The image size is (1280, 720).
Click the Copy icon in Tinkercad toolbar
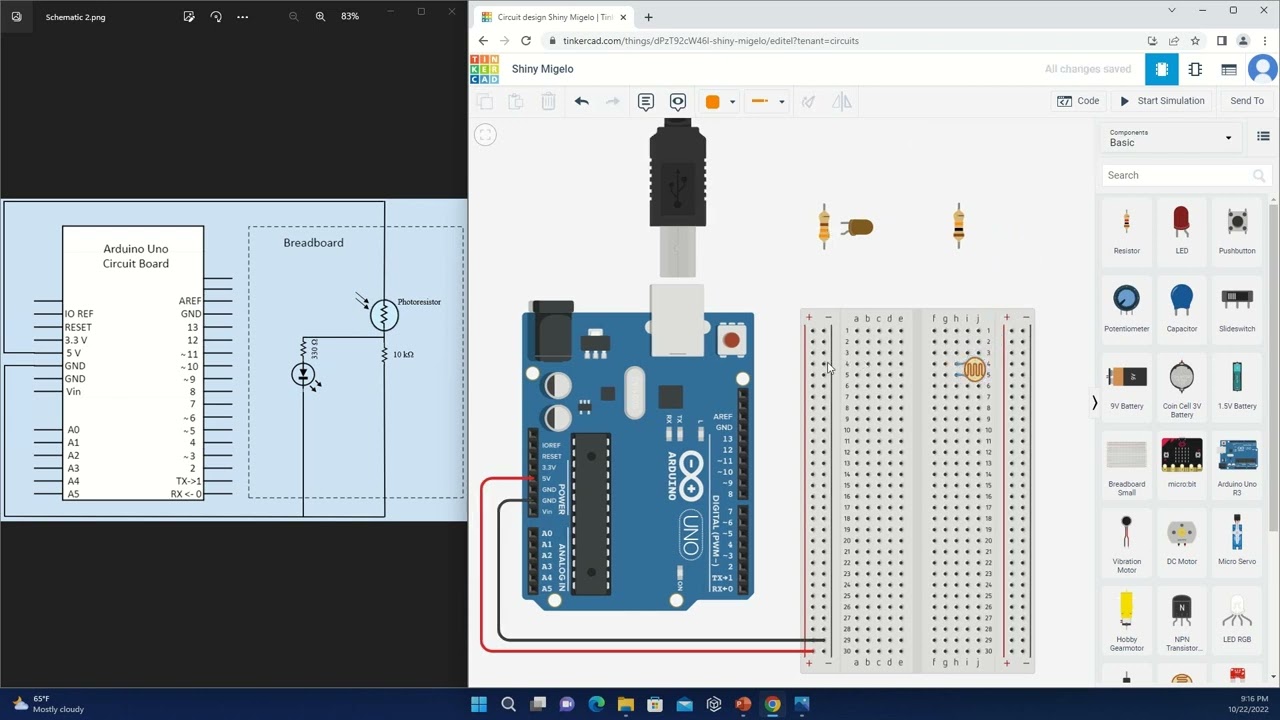[x=485, y=101]
